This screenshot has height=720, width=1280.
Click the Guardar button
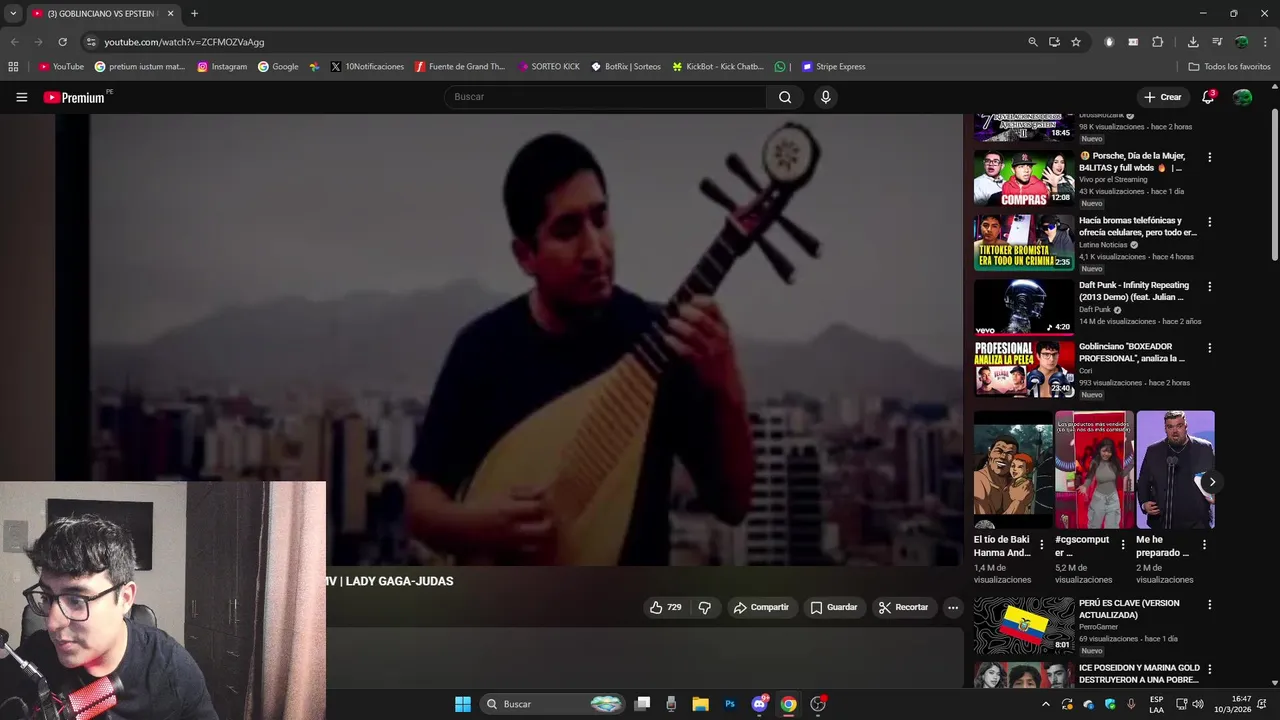point(834,607)
